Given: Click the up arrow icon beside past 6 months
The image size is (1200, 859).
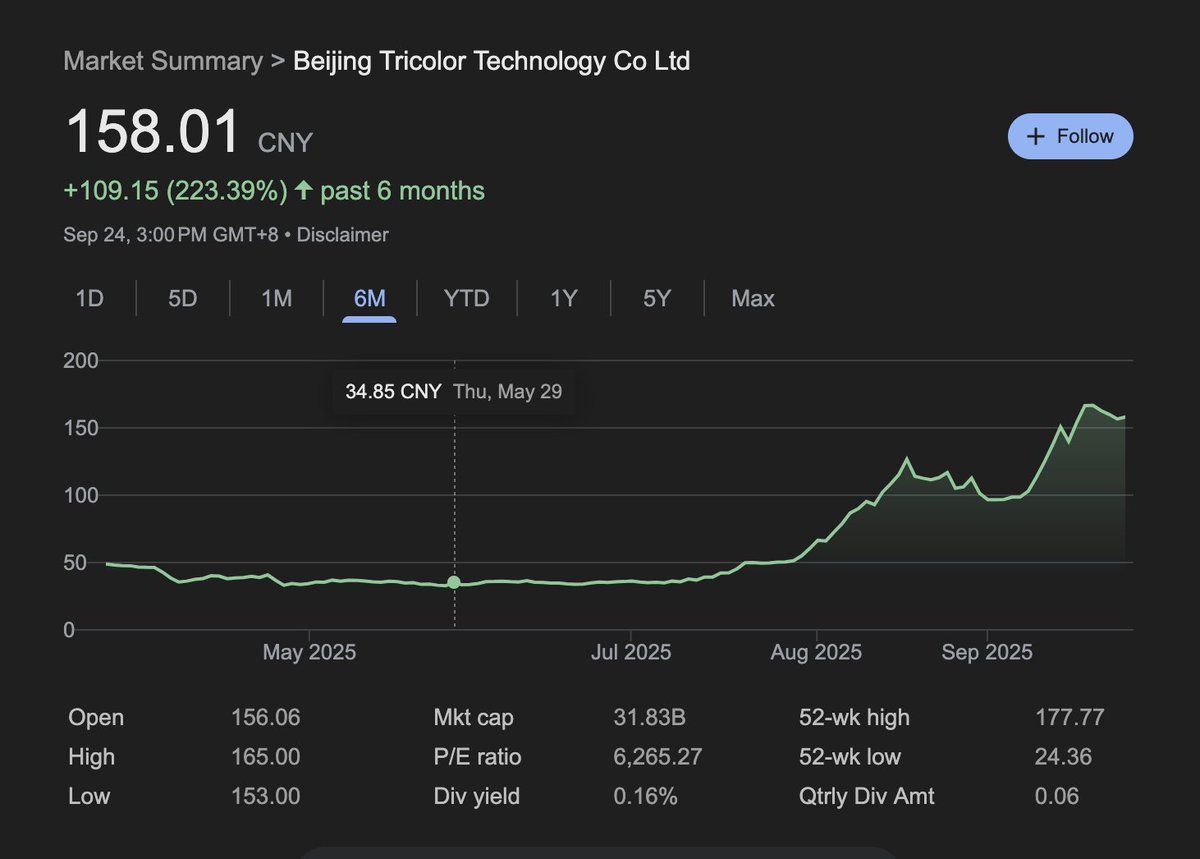Looking at the screenshot, I should pyautogui.click(x=304, y=191).
